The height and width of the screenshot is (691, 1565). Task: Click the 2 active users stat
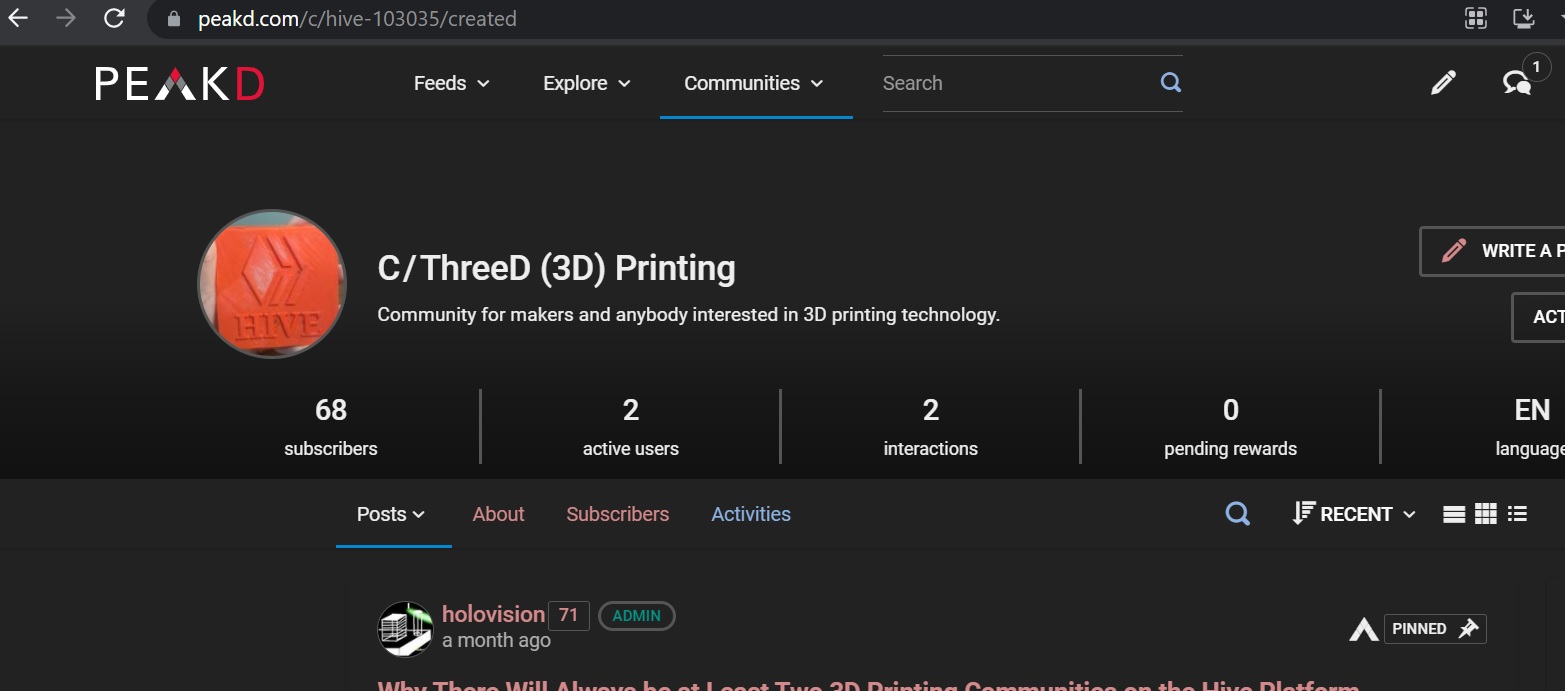(x=631, y=427)
